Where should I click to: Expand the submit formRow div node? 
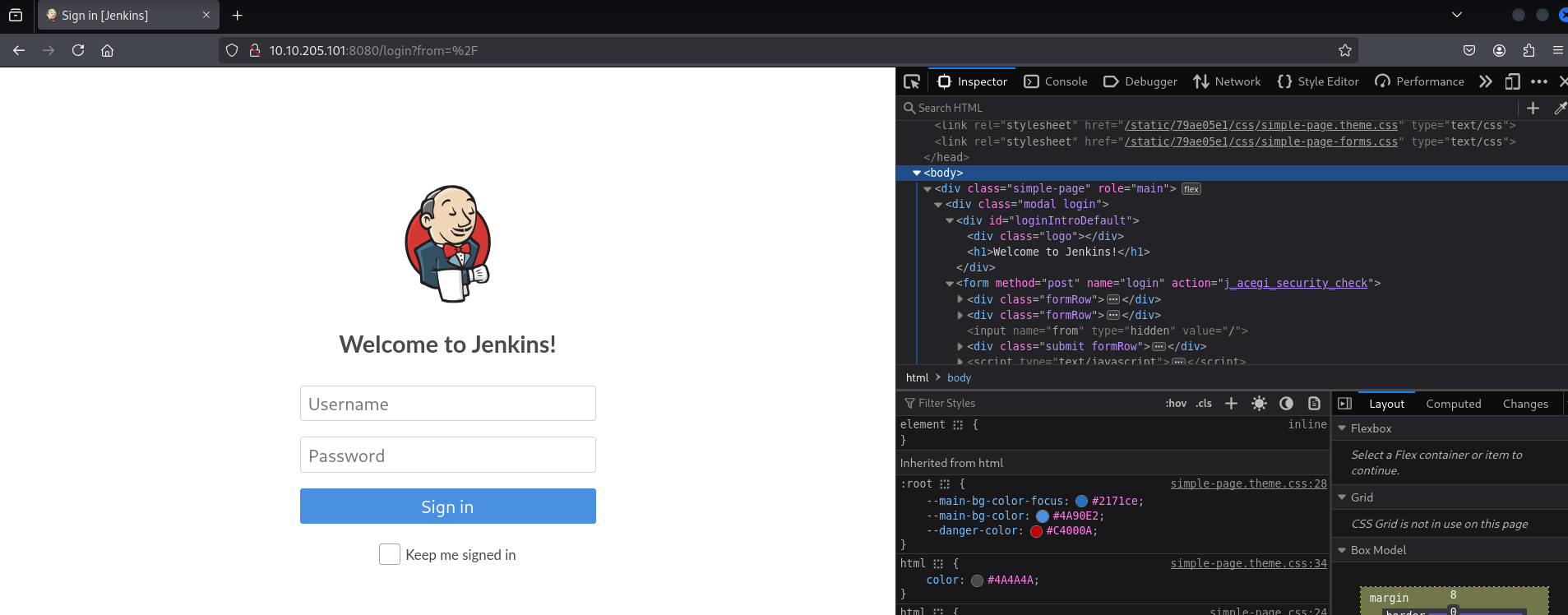coord(960,347)
